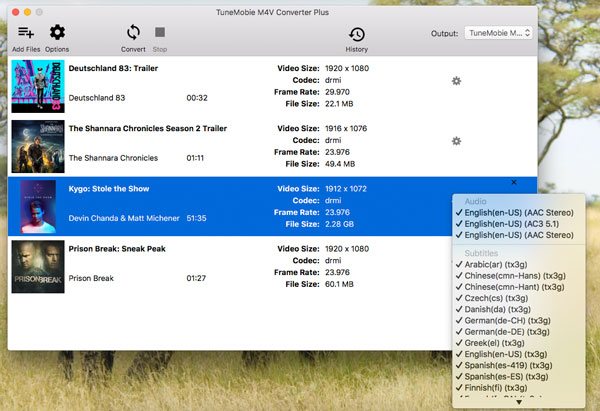Click the Add Files icon
The width and height of the screenshot is (600, 411).
pos(26,33)
